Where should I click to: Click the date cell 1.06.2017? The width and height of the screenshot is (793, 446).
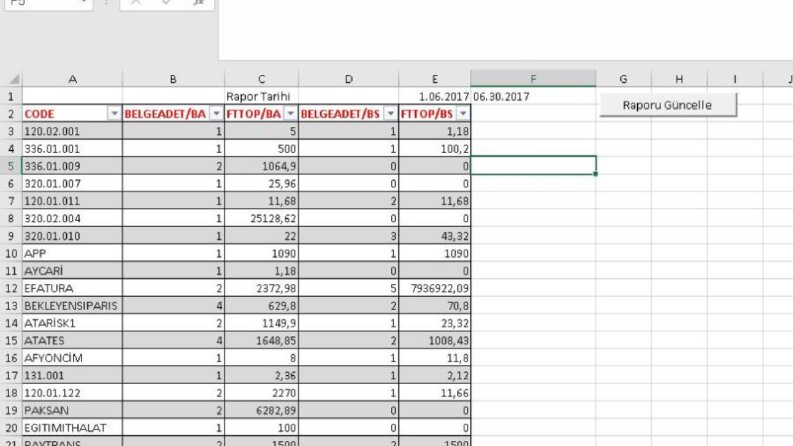434,96
